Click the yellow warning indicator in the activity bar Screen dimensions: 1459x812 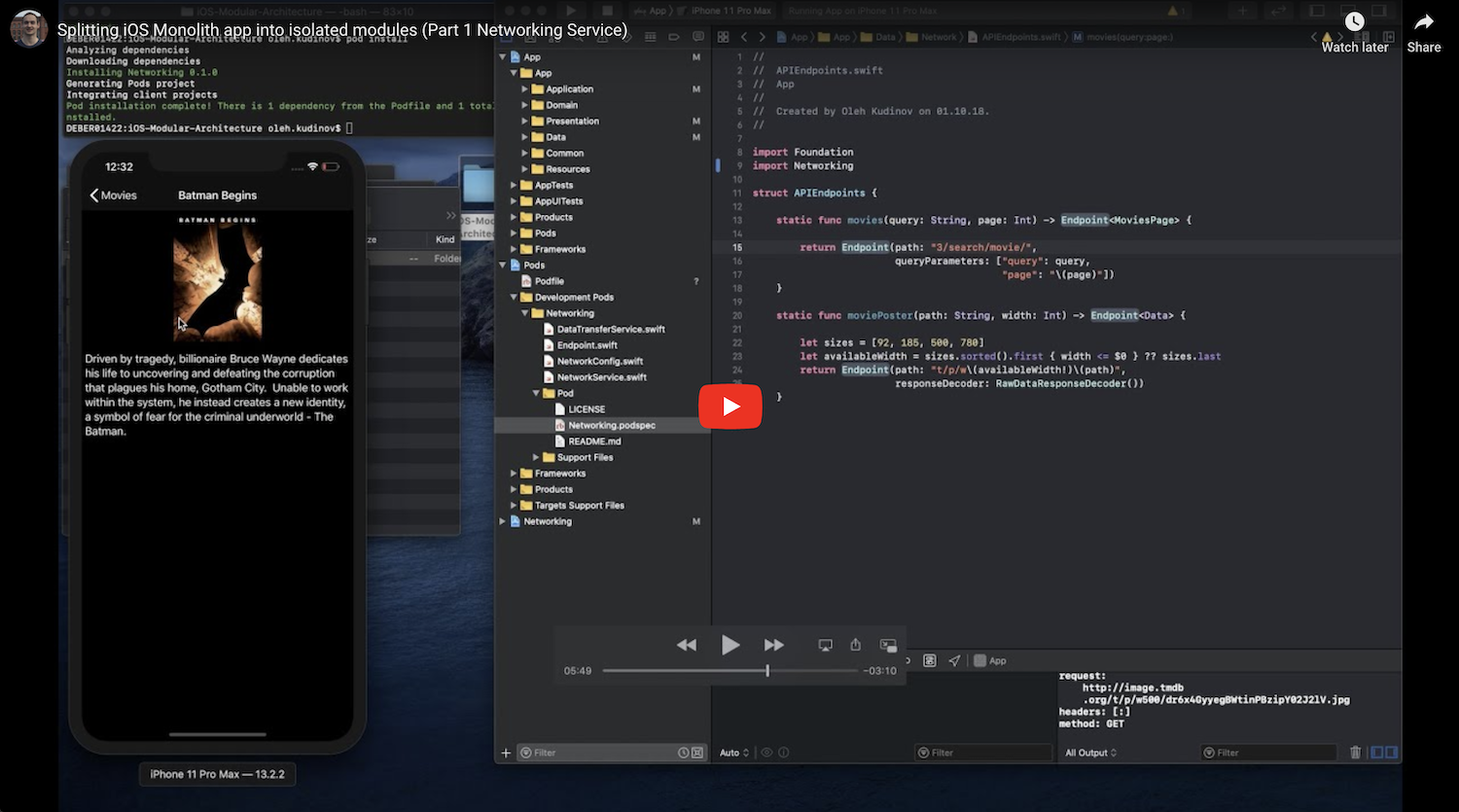[1173, 11]
